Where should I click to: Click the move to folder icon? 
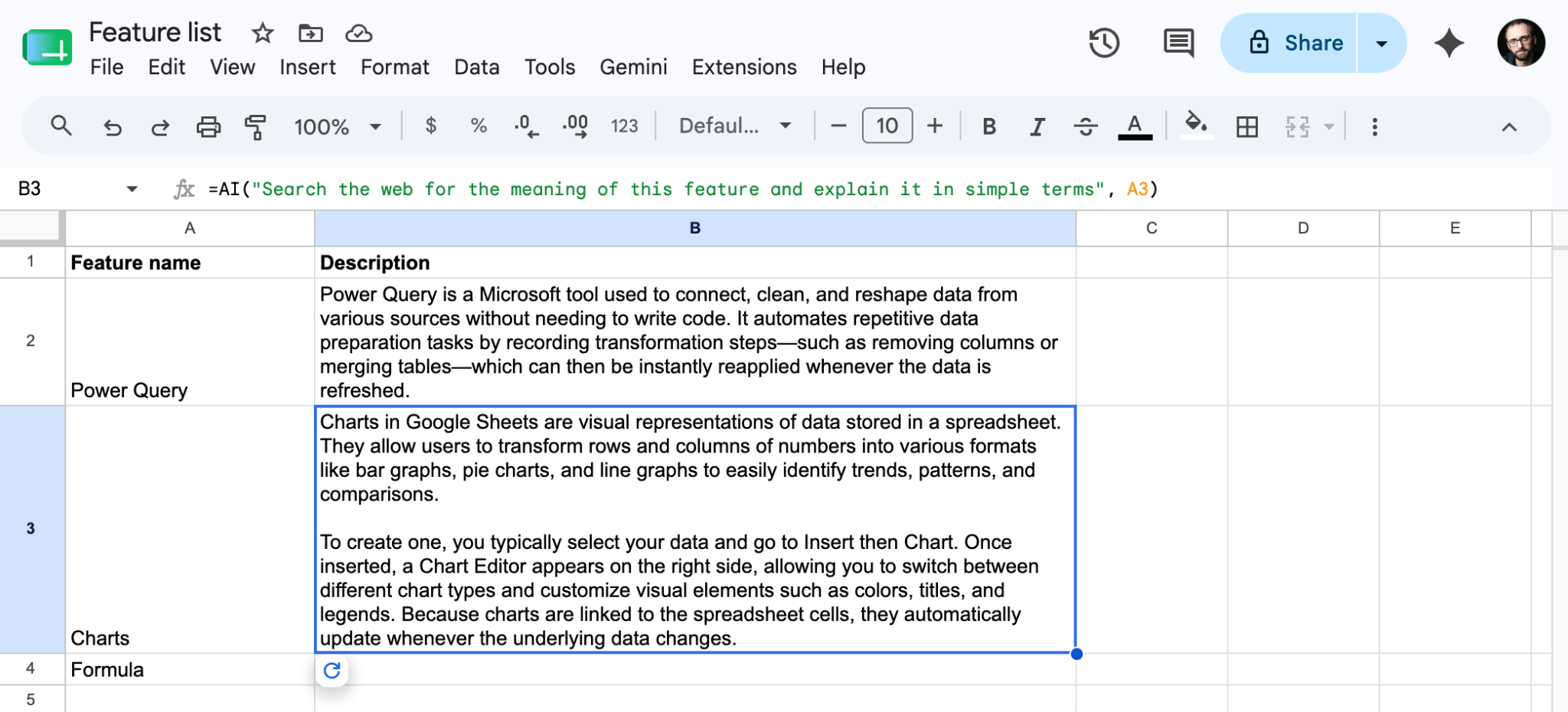[310, 34]
